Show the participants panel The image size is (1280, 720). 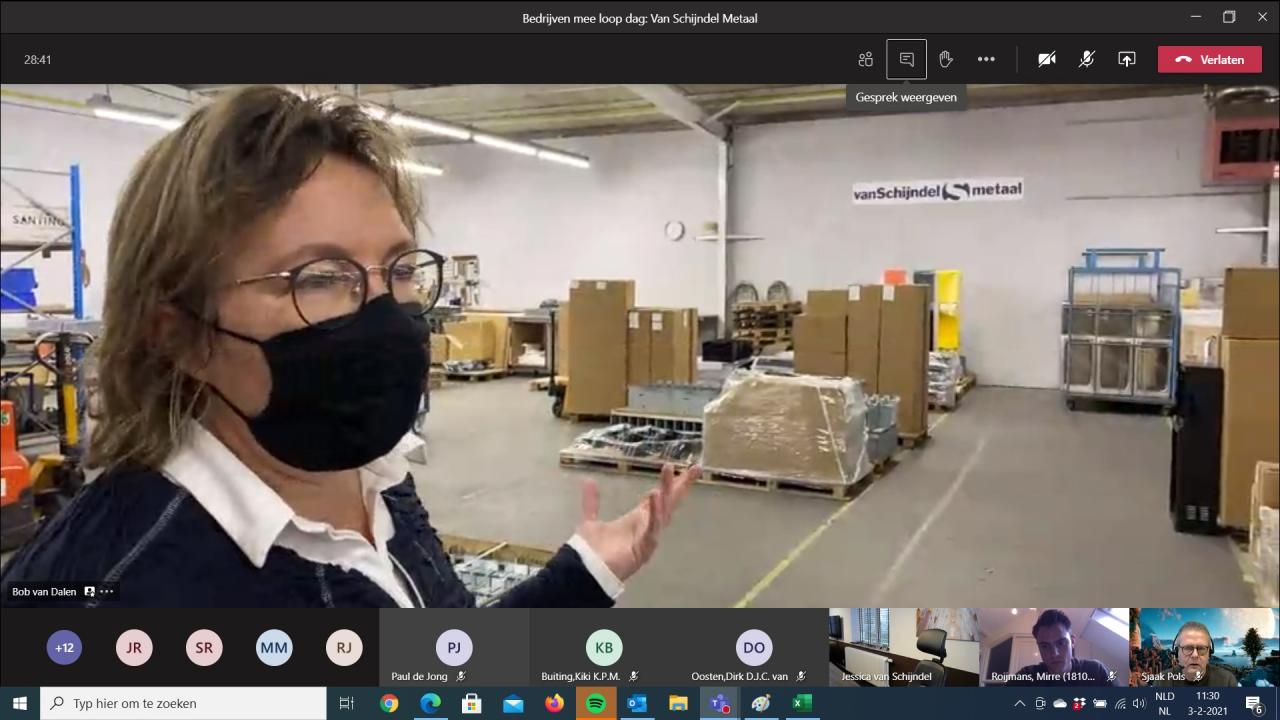(866, 60)
